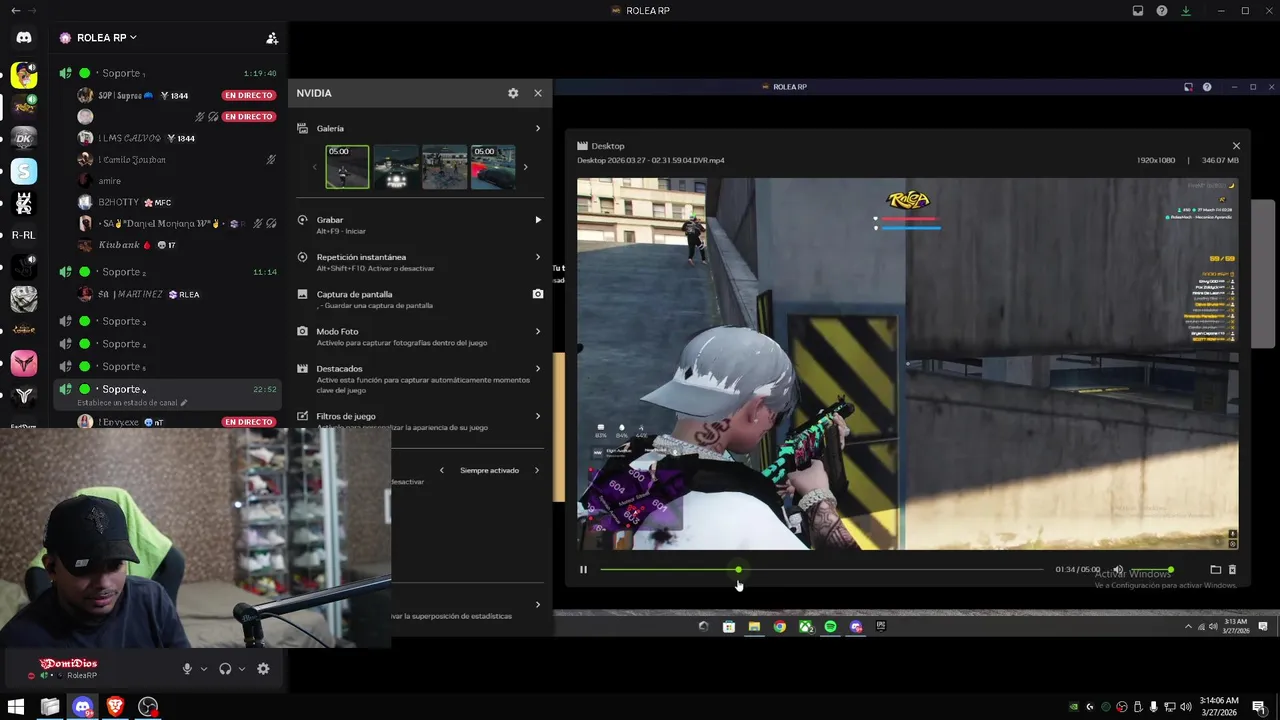Screen dimensions: 1280x720
Task: Take screenshot with camera icon in NVIDIA panel
Action: (x=538, y=294)
